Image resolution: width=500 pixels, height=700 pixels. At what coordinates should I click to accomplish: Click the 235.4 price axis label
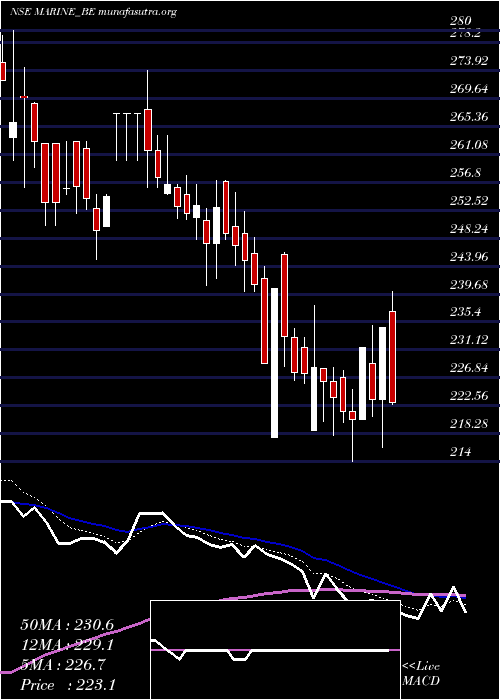point(465,312)
